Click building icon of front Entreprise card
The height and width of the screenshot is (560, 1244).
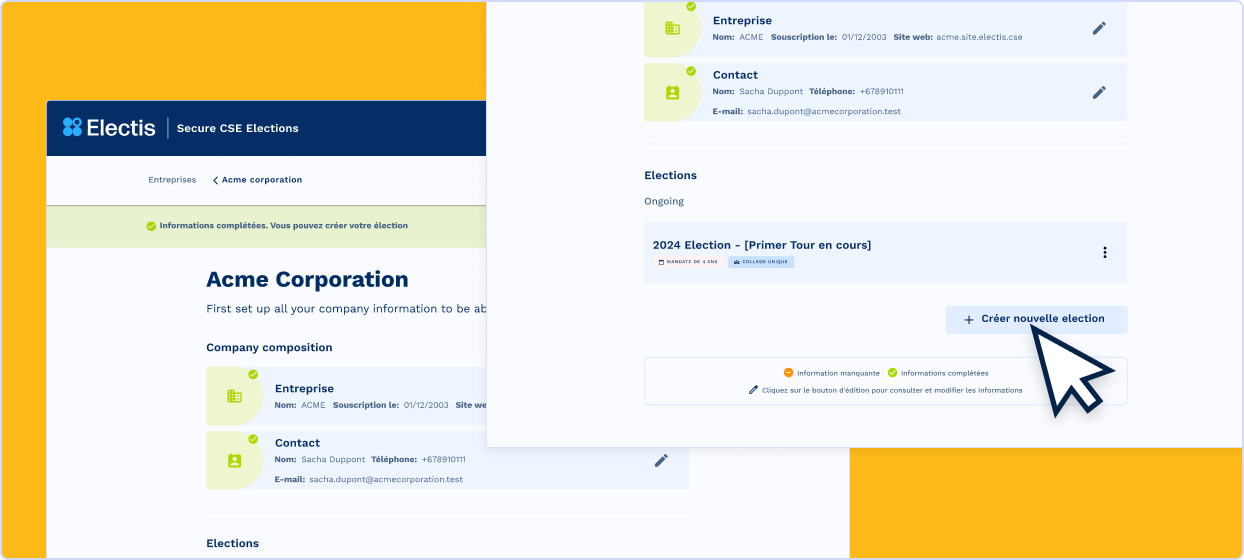point(672,28)
